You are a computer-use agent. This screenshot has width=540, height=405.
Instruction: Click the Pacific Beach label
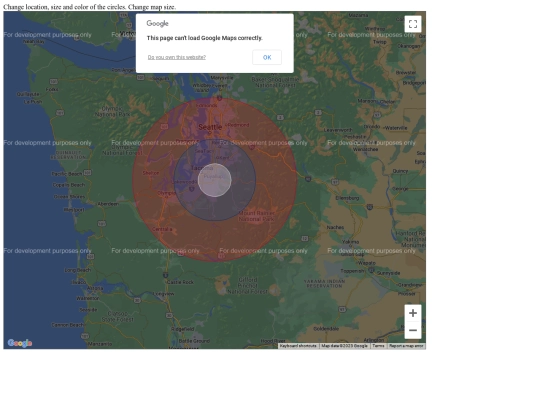[67, 174]
